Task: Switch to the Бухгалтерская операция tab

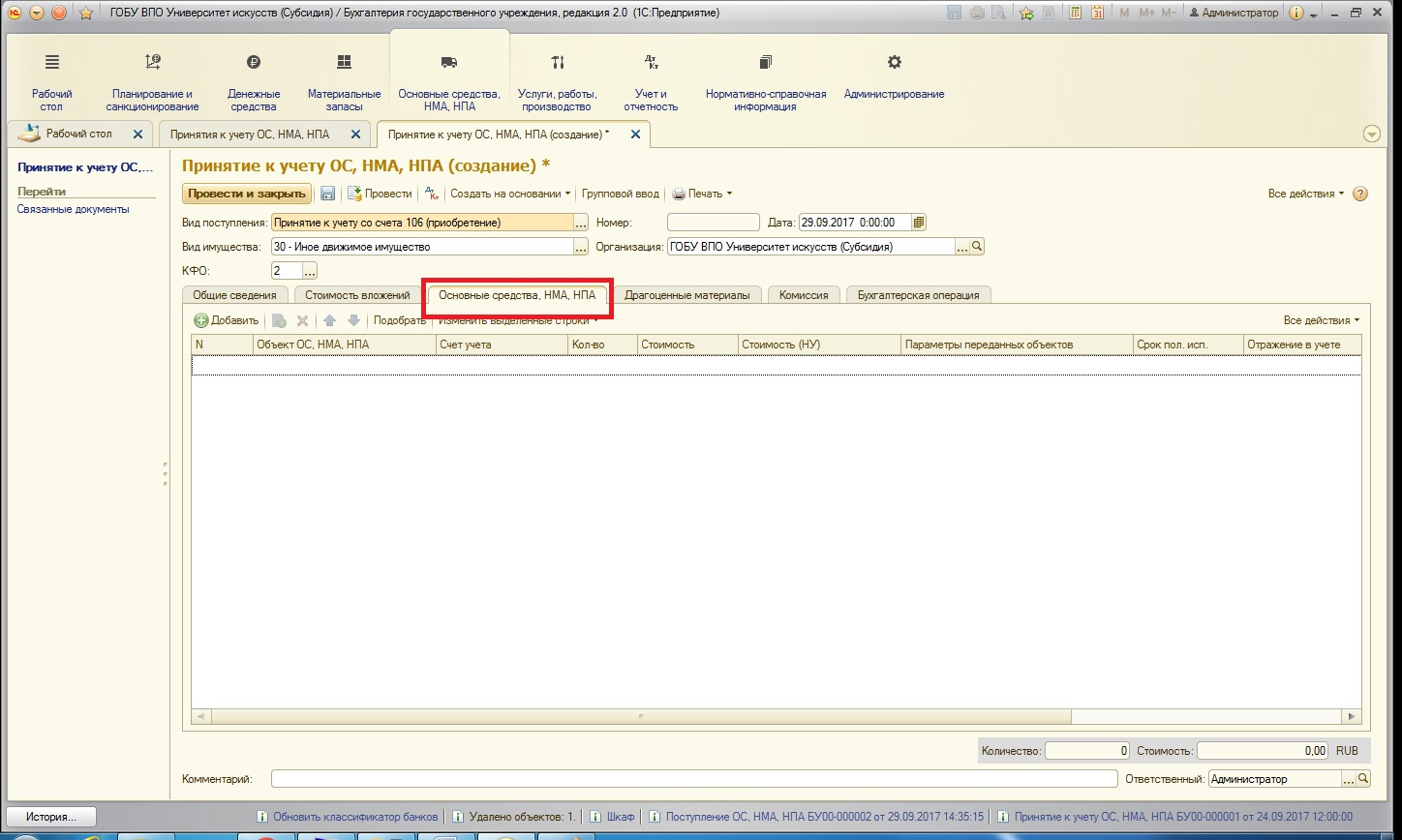Action: click(918, 295)
